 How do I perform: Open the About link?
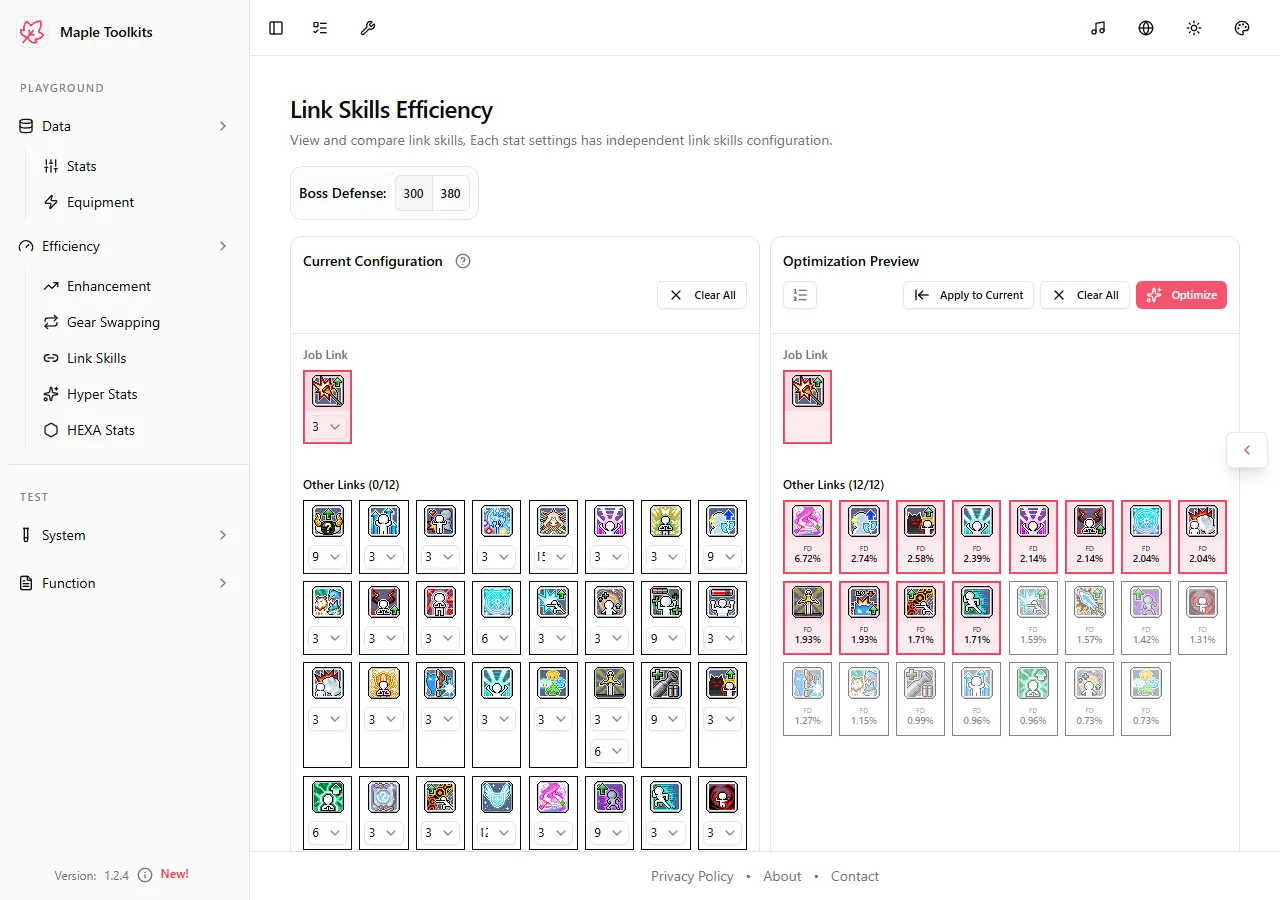782,876
